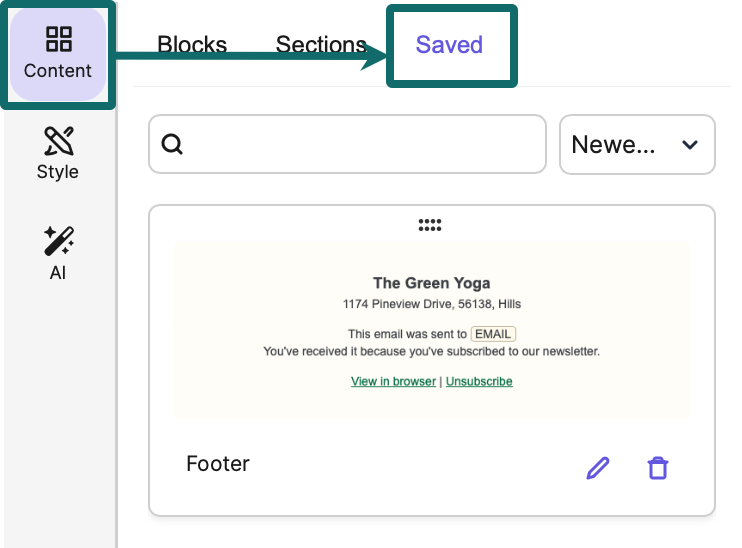742x548 pixels.
Task: Click the Pineview Drive address text
Action: click(431, 304)
